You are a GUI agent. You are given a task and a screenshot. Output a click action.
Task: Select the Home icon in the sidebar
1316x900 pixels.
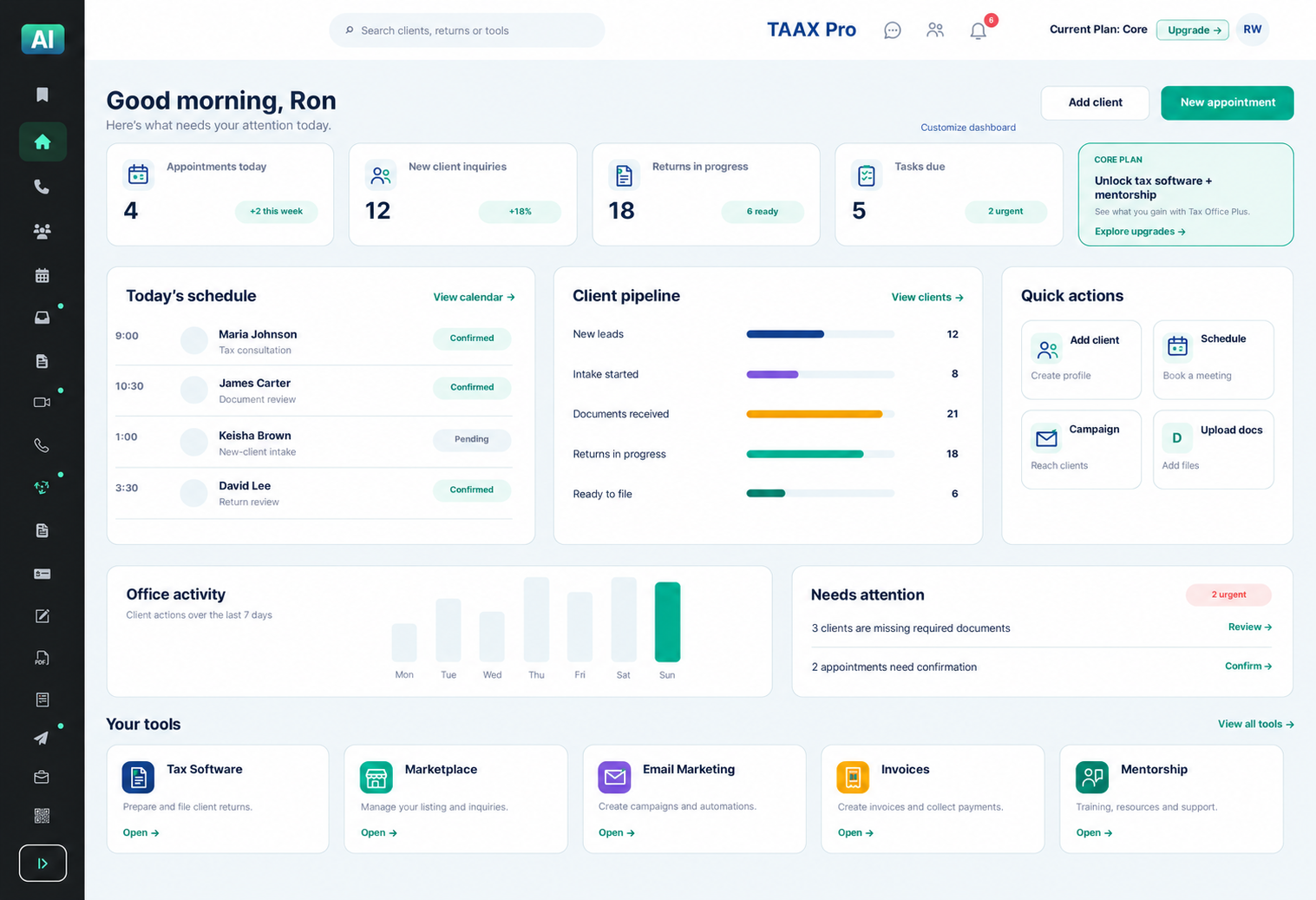point(43,141)
